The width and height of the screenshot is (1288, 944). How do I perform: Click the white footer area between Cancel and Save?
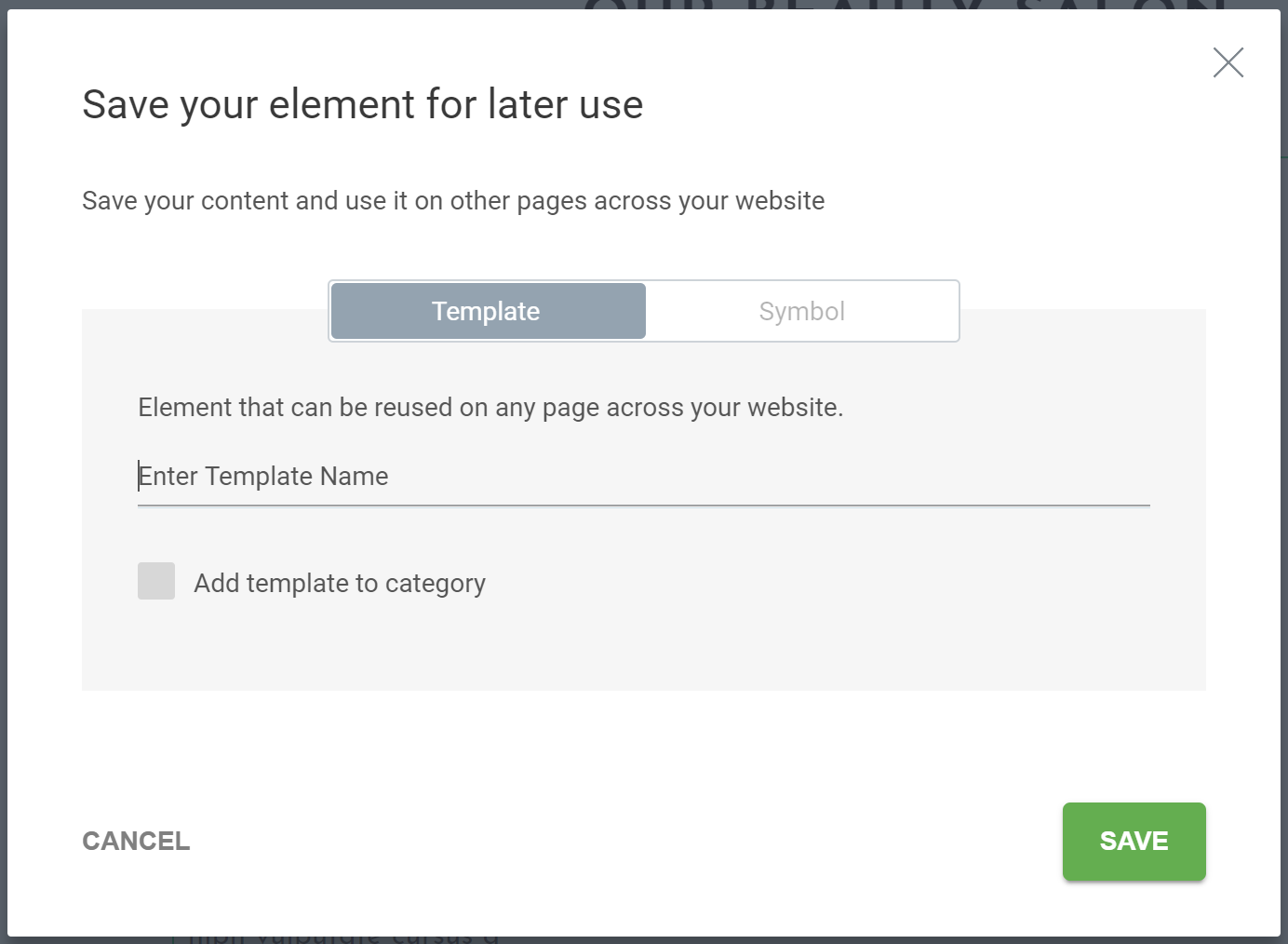click(x=624, y=842)
